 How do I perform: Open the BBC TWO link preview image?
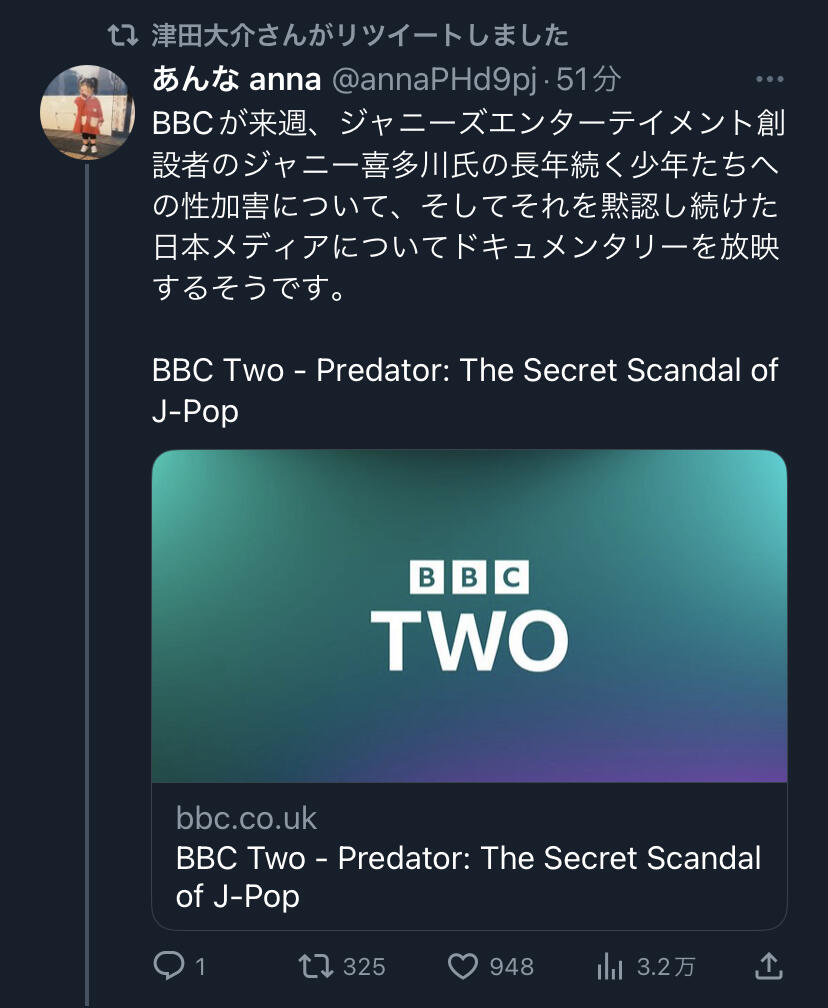469,616
